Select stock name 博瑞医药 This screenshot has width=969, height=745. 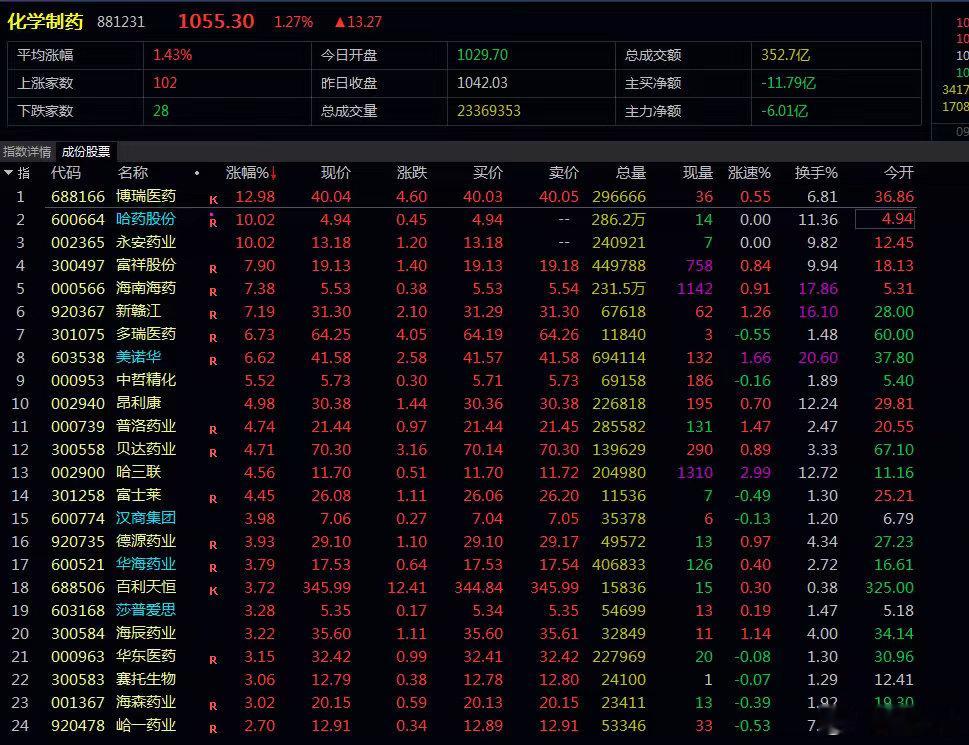pos(146,196)
